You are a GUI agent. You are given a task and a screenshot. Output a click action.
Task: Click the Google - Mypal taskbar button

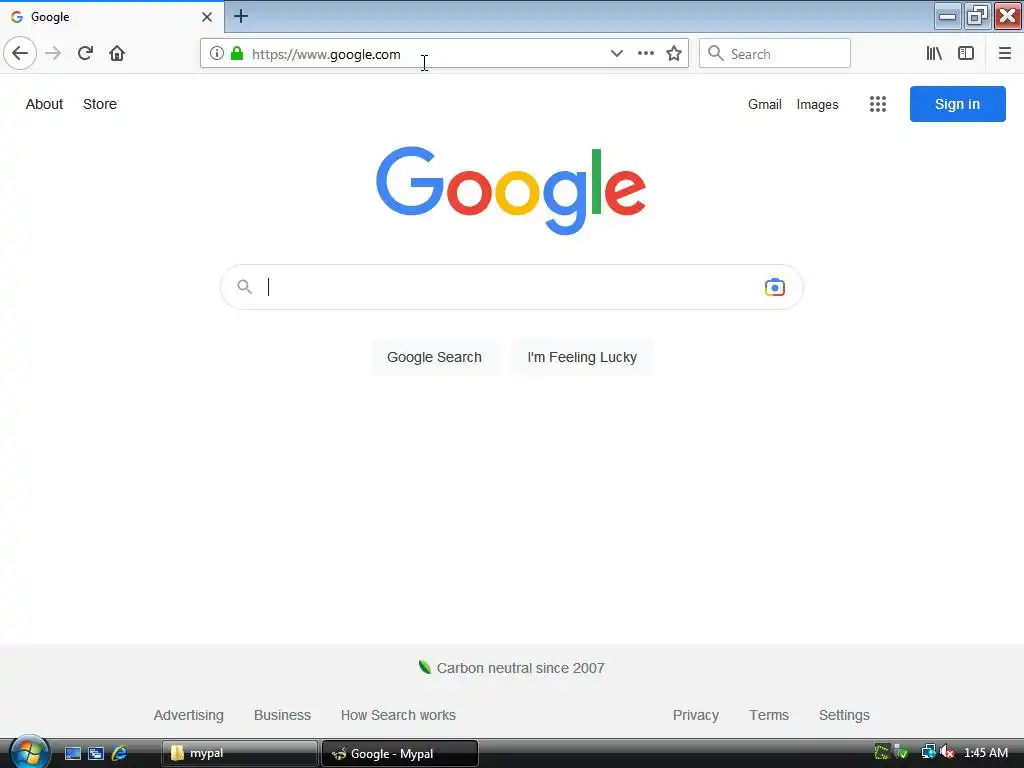point(400,754)
